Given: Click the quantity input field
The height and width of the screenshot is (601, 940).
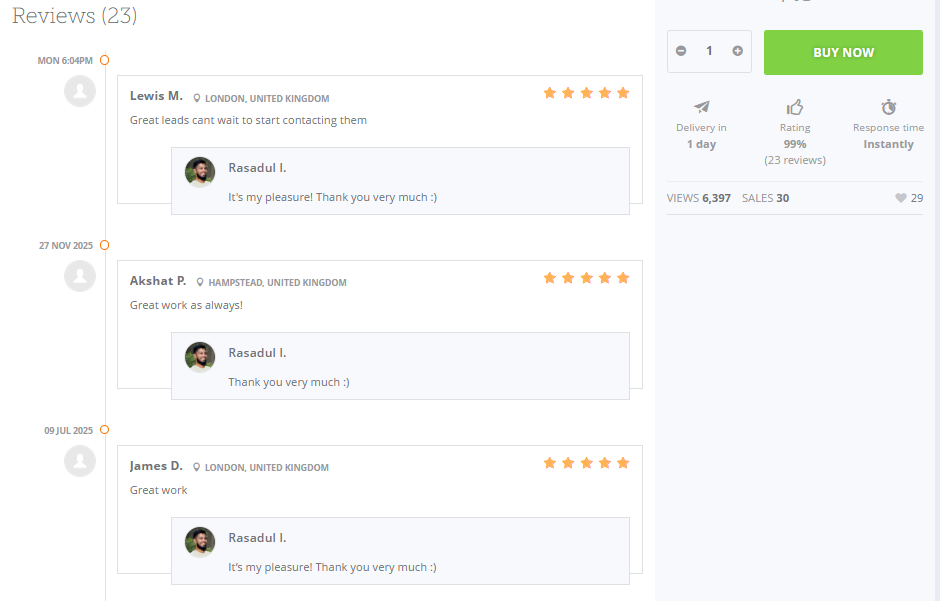Looking at the screenshot, I should pyautogui.click(x=709, y=49).
